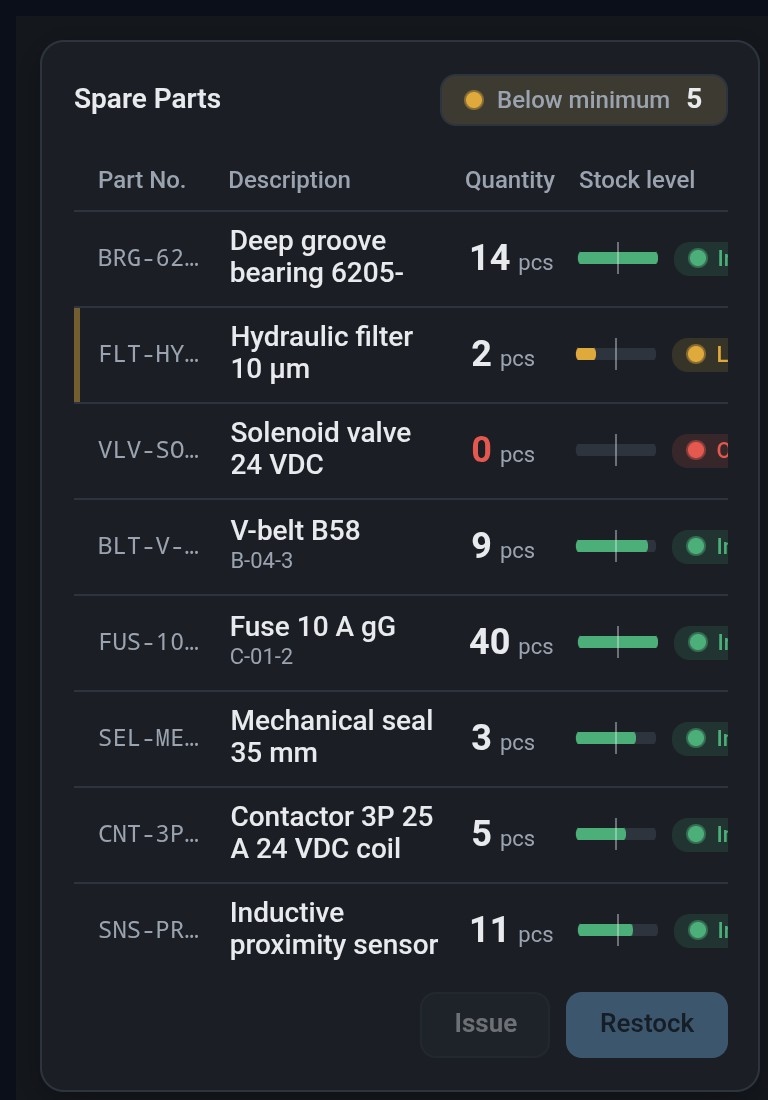The width and height of the screenshot is (768, 1100).
Task: Click the Description column header
Action: point(290,180)
